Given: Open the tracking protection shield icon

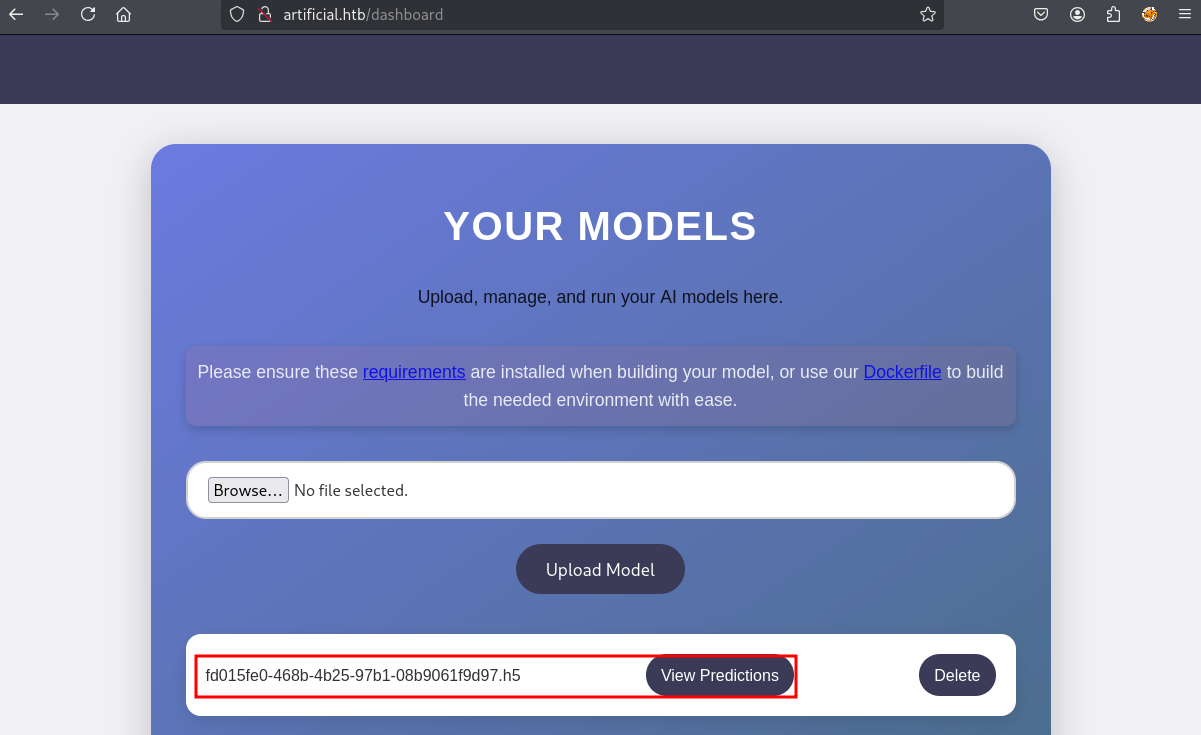Looking at the screenshot, I should [x=237, y=14].
